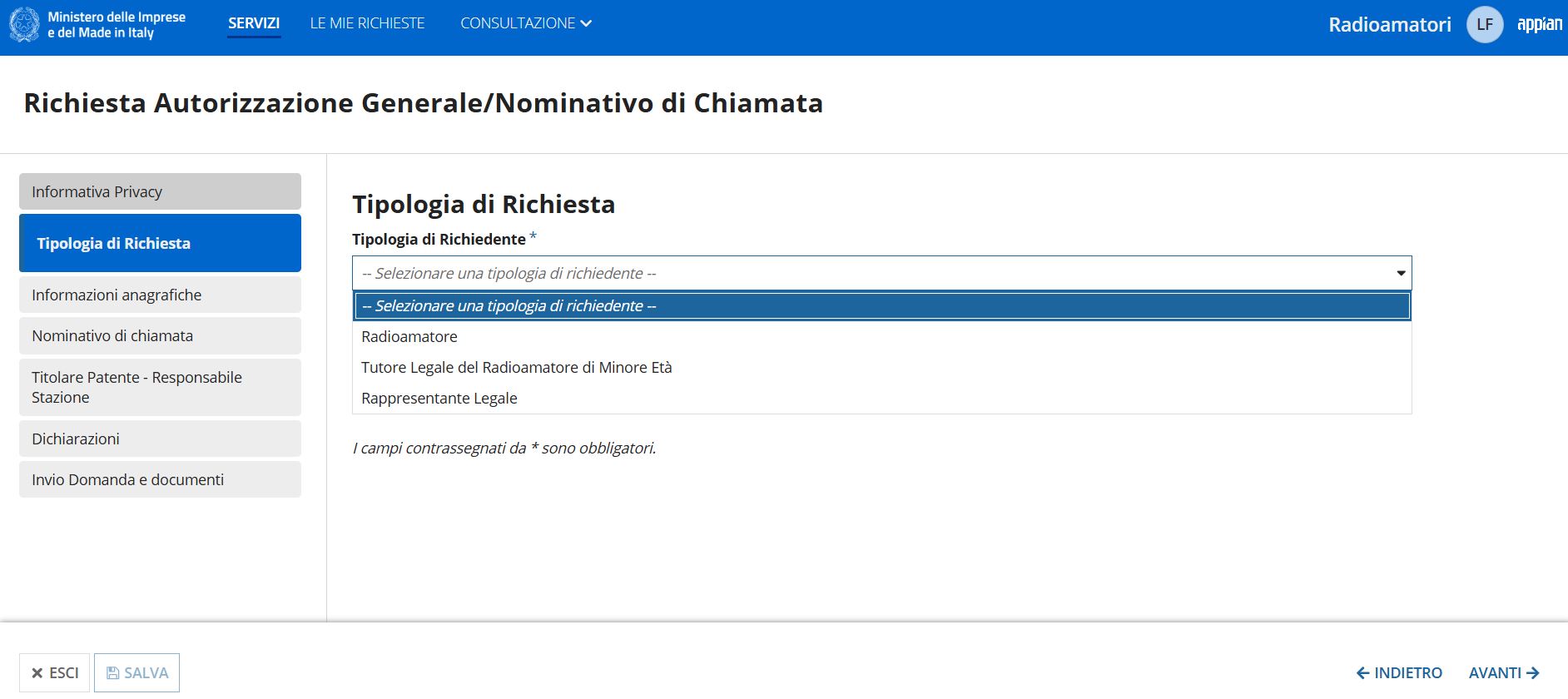This screenshot has height=699, width=1568.
Task: Click AVANTI to proceed forward
Action: coord(1504,672)
